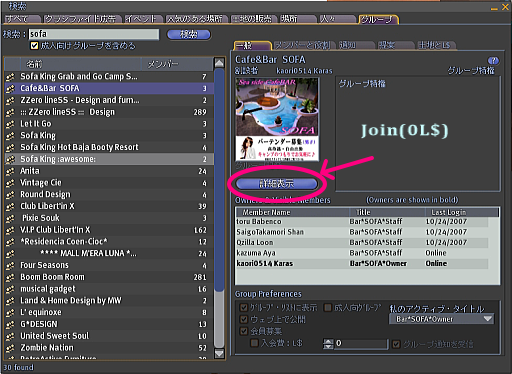
Task: Click the enrollment fee value field
Action: 361,343
